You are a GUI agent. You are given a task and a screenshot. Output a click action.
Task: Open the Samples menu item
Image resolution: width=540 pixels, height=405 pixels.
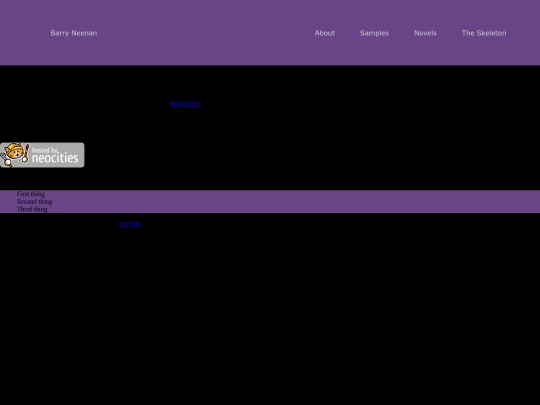pos(374,33)
